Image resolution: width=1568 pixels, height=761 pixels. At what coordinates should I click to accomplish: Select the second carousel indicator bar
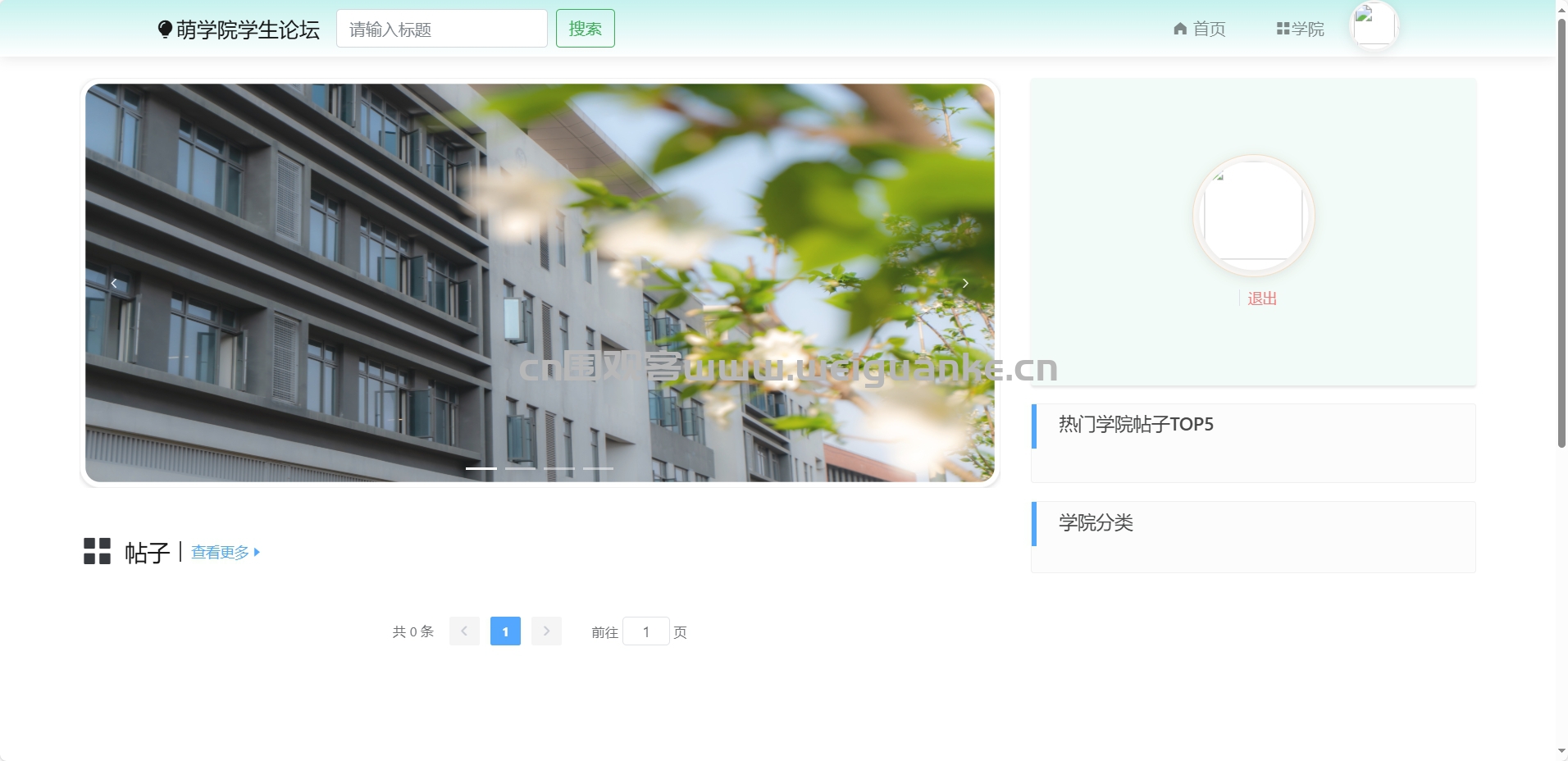pos(520,468)
